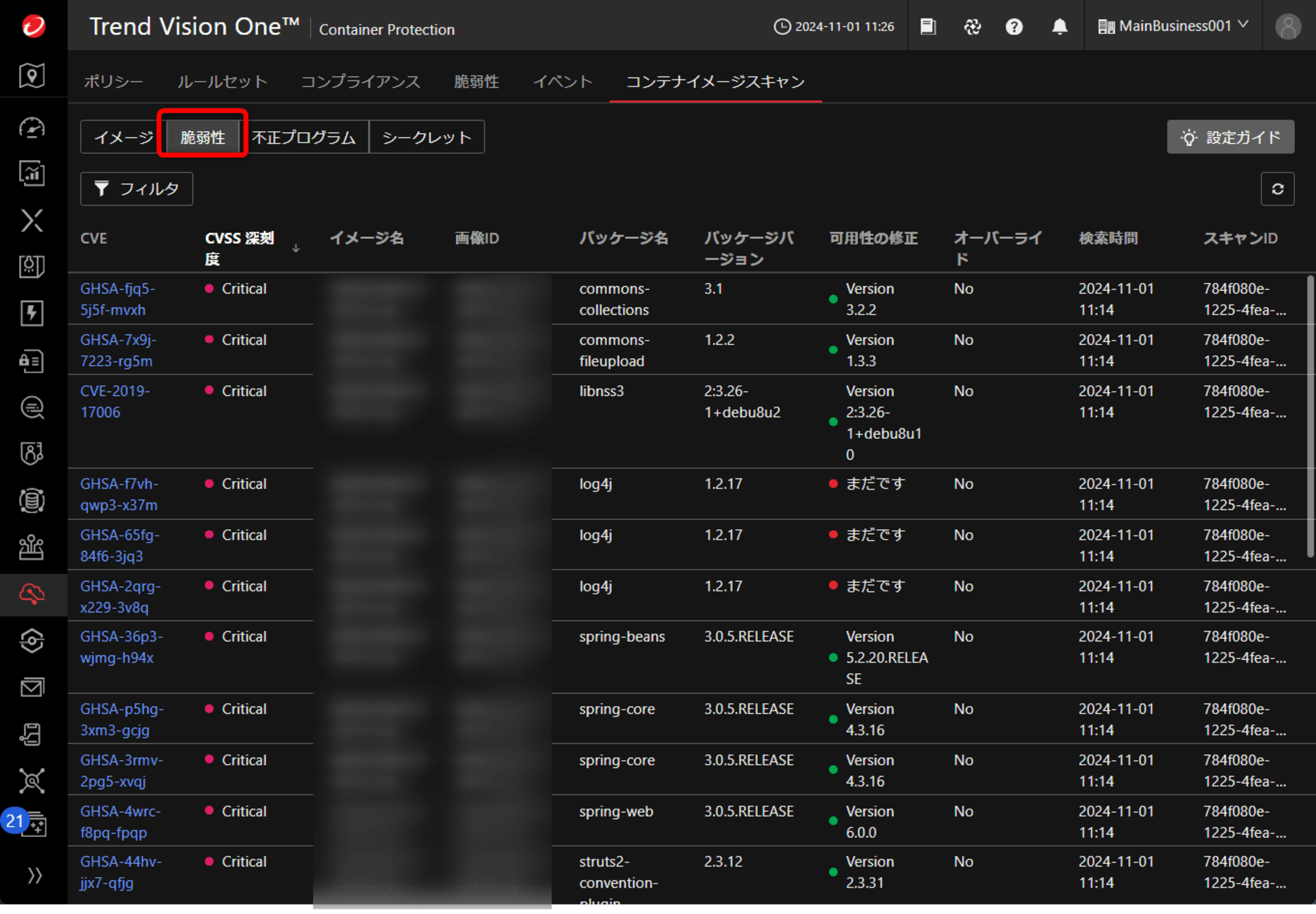The image size is (1316, 914).
Task: Click the spring-web package cell
Action: (617, 811)
